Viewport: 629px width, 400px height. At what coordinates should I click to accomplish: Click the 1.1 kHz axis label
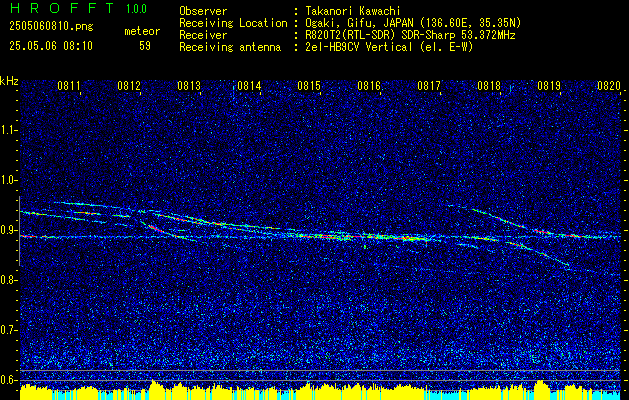(x=7, y=130)
